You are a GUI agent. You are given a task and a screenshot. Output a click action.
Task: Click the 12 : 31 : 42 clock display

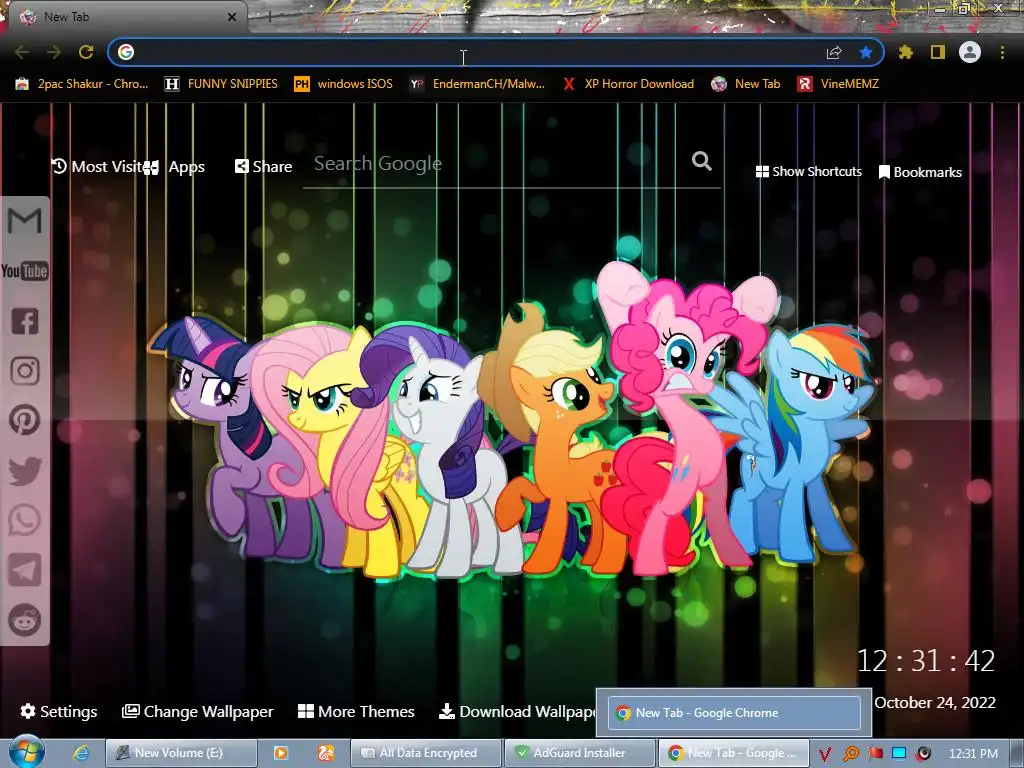point(925,661)
